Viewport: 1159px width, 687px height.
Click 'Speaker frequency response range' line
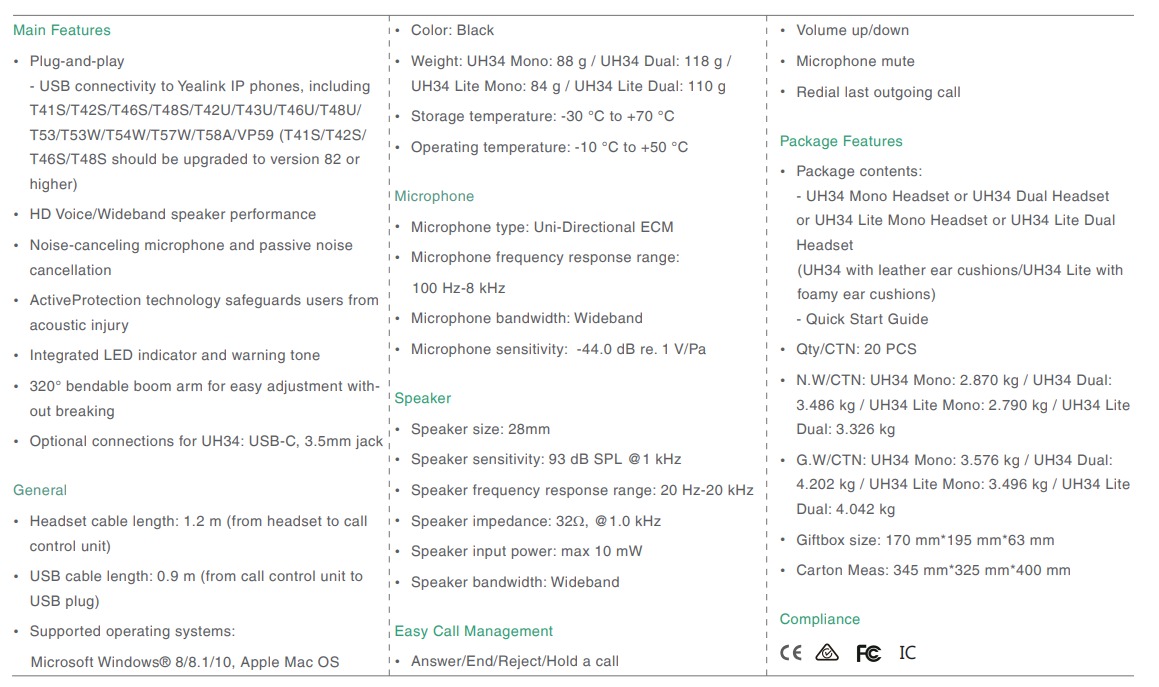(582, 490)
